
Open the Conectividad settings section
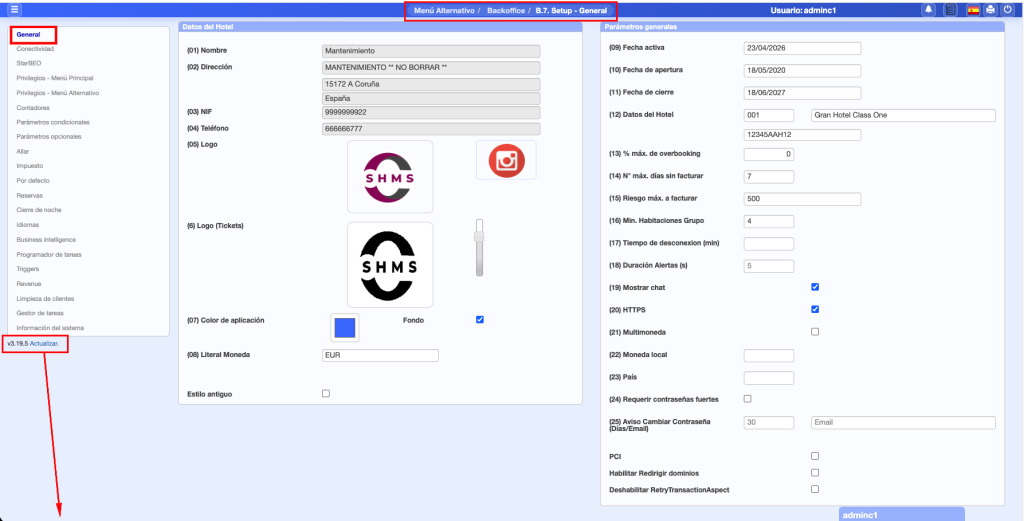click(36, 49)
